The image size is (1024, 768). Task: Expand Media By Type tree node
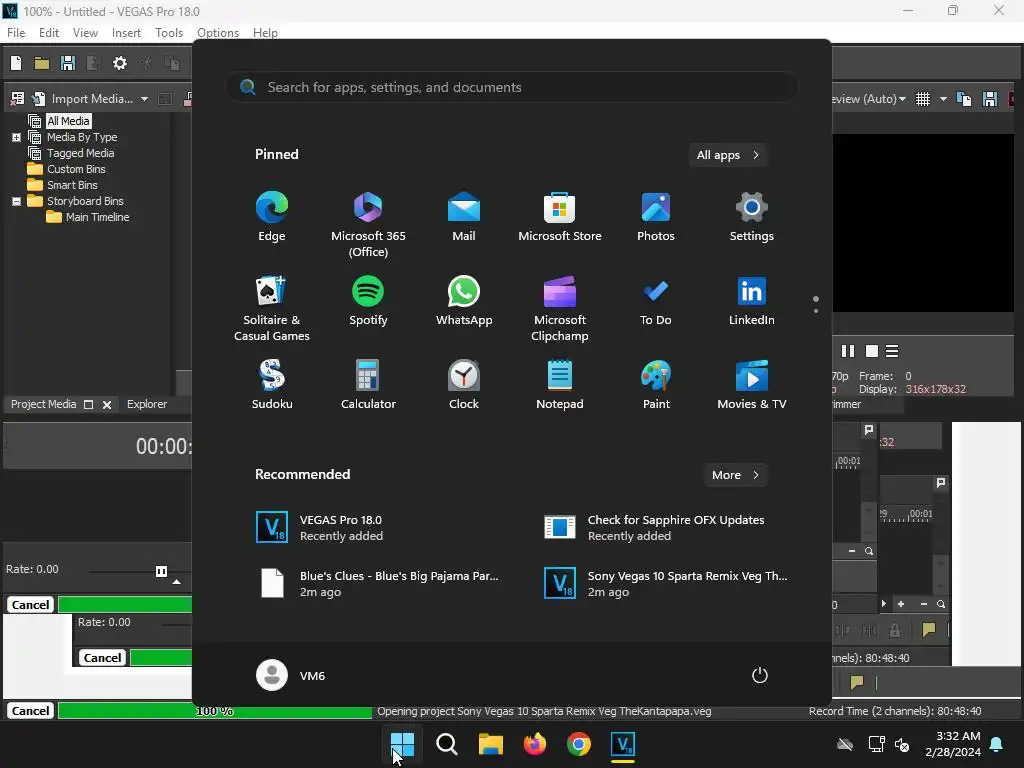tap(16, 137)
